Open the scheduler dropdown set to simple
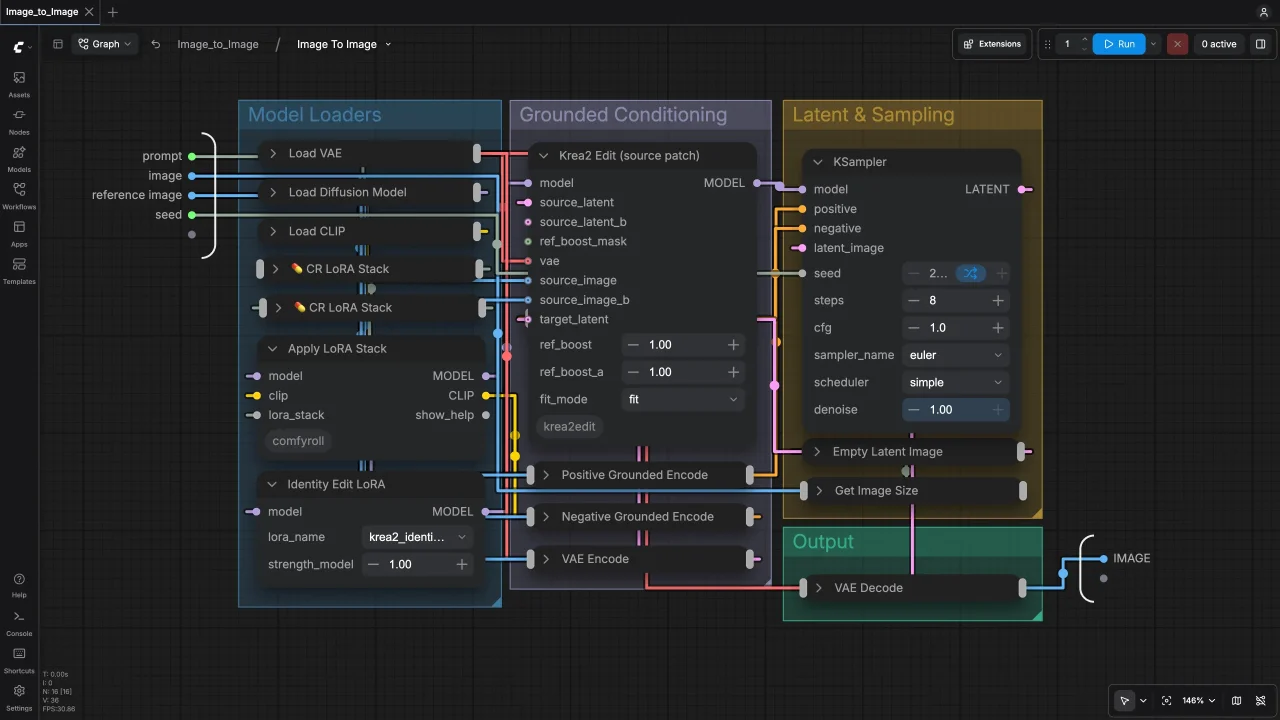This screenshot has width=1280, height=720. coord(955,382)
